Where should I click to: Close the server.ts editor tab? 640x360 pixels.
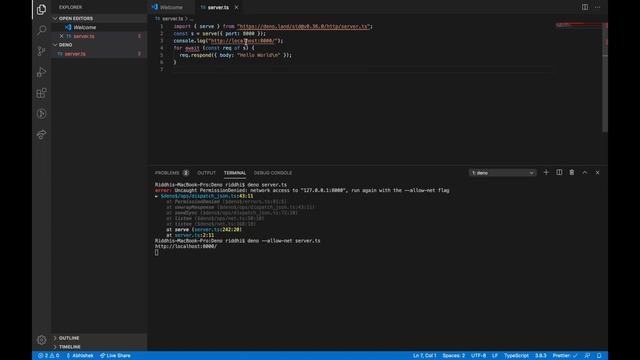[x=236, y=7]
